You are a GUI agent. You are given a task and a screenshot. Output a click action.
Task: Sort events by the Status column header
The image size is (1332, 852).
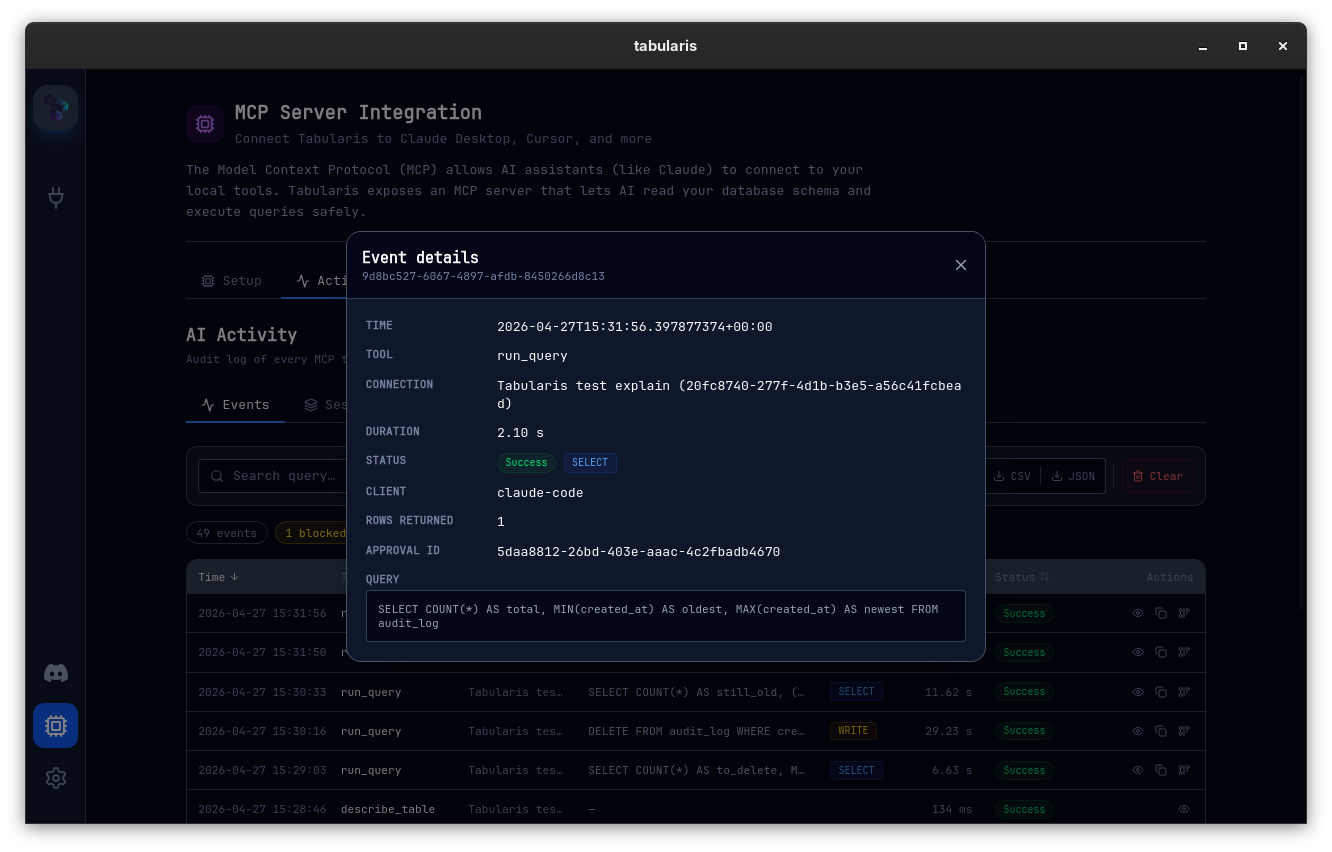click(1021, 577)
